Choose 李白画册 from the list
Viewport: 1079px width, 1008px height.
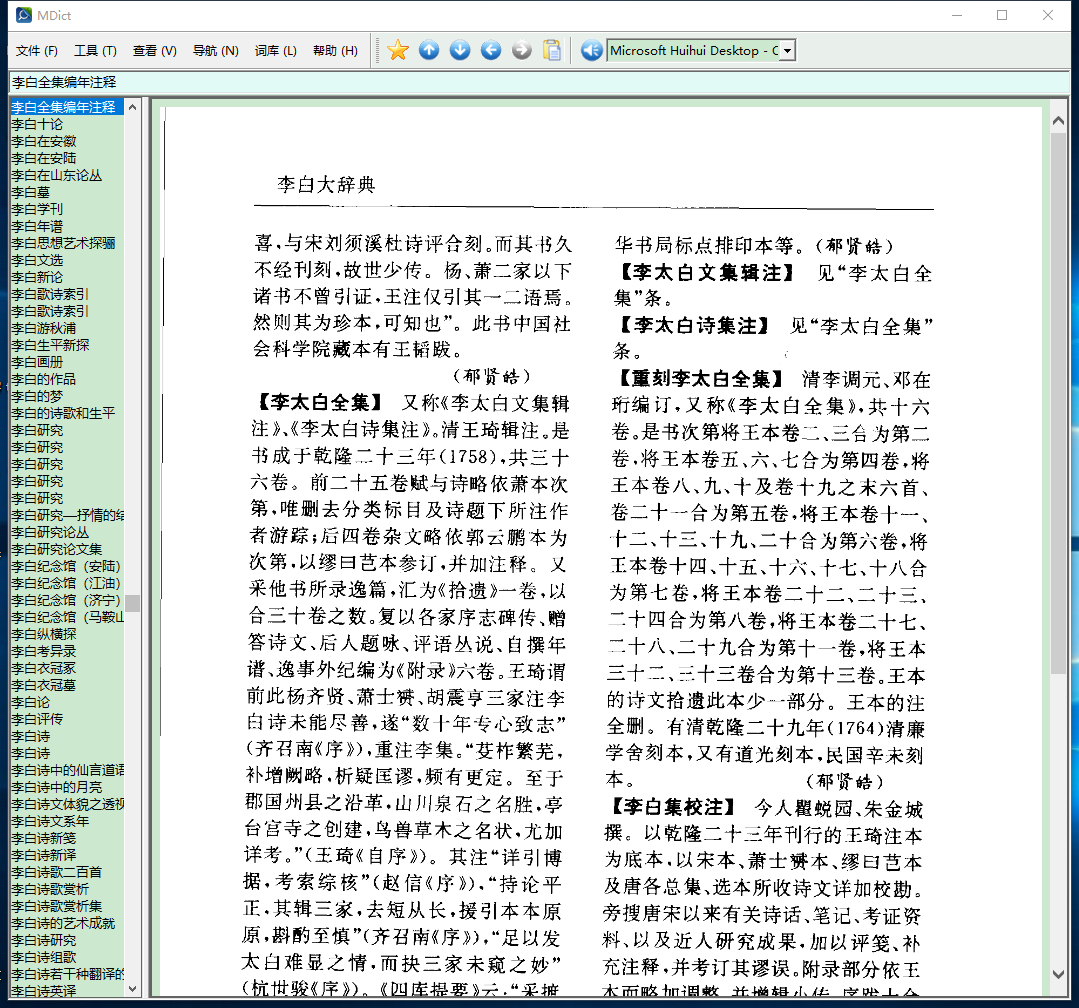(37, 362)
